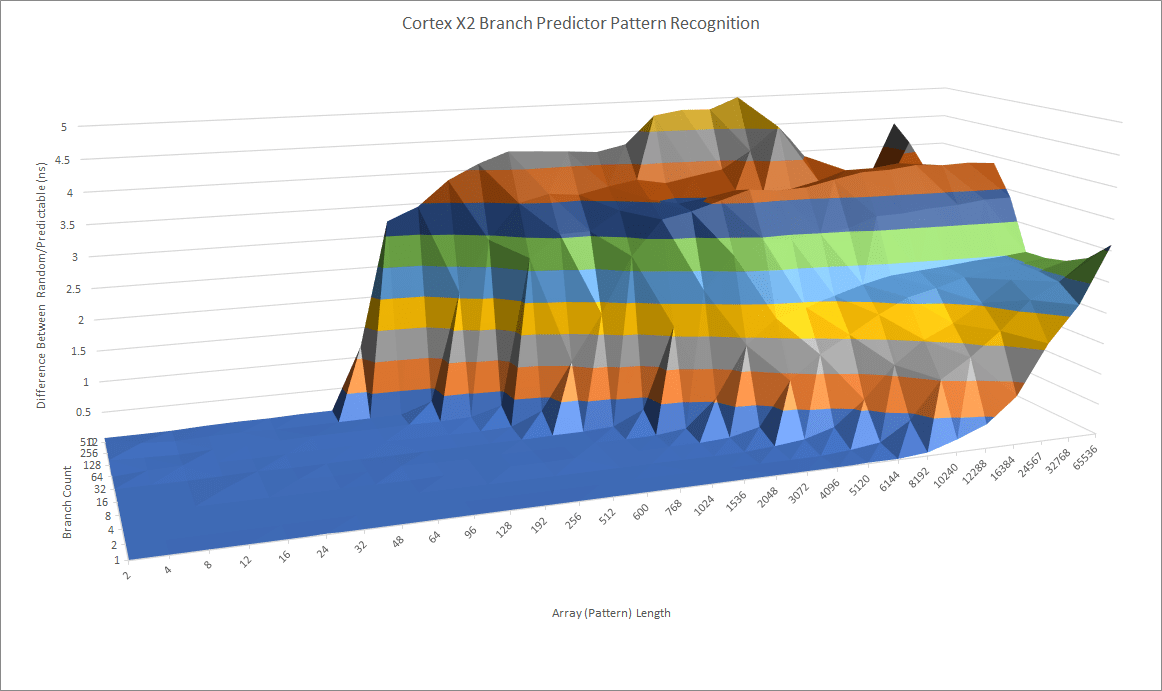The image size is (1162, 691).
Task: Click Array Length axis label 32768
Action: tap(1058, 460)
